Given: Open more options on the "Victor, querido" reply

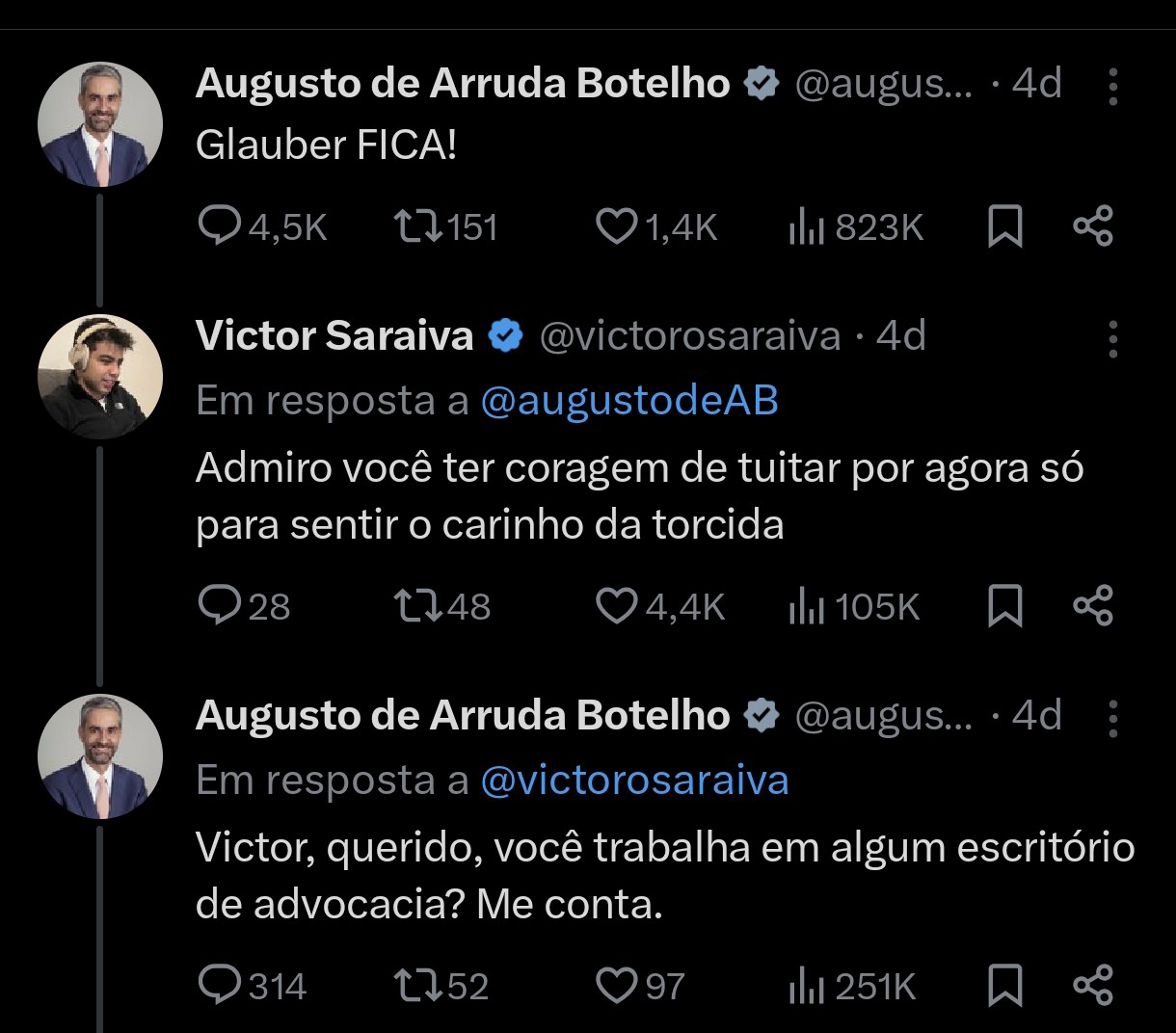Looking at the screenshot, I should click(1113, 719).
